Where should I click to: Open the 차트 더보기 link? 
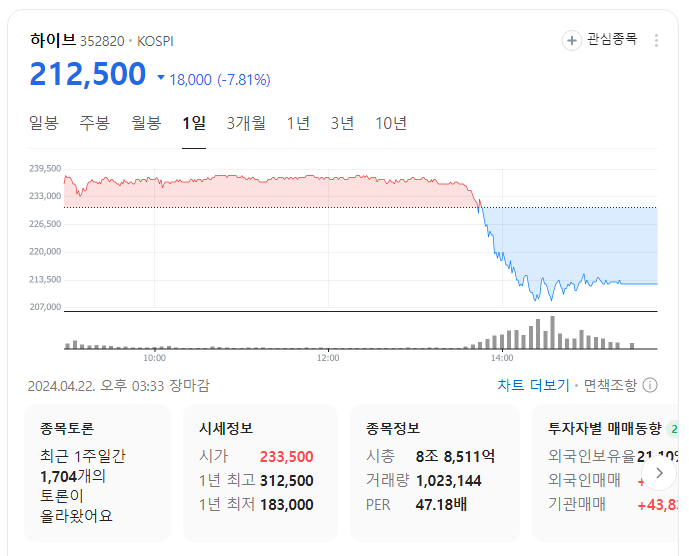pos(533,385)
